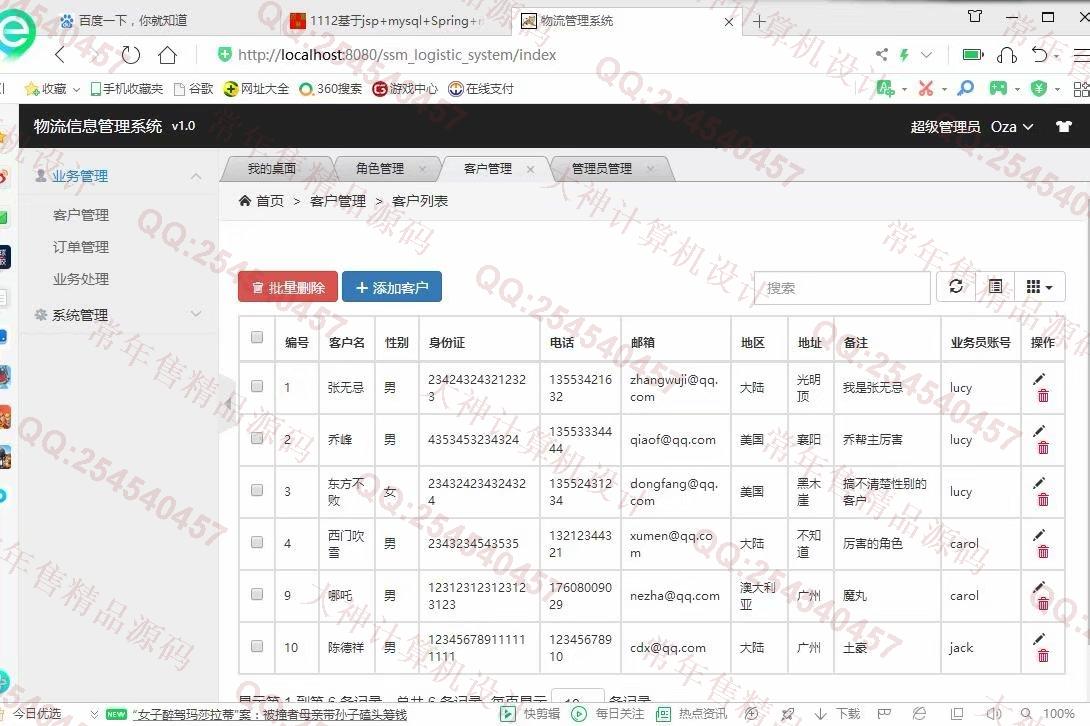Open 业务处理 in sidebar
Viewport: 1090px width, 726px height.
[81, 279]
